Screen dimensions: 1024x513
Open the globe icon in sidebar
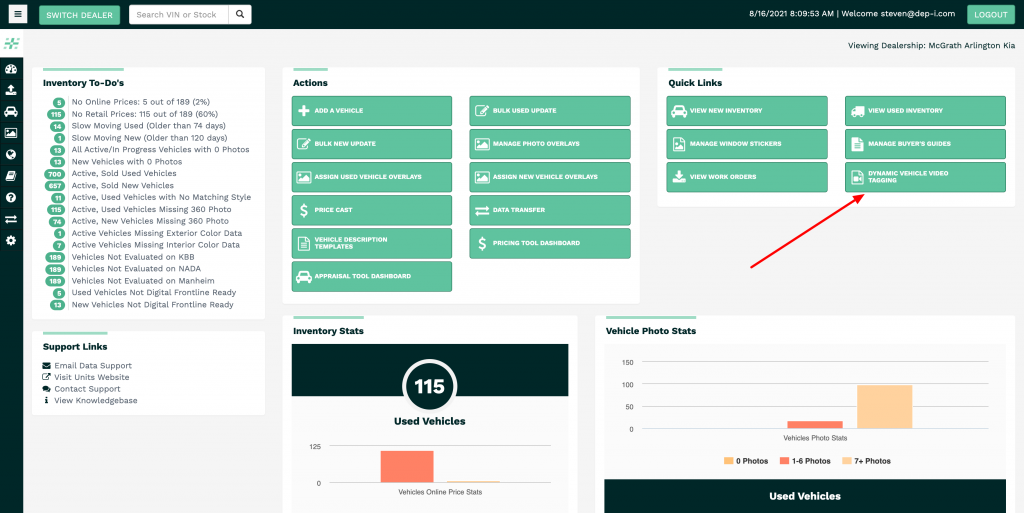tap(11, 154)
